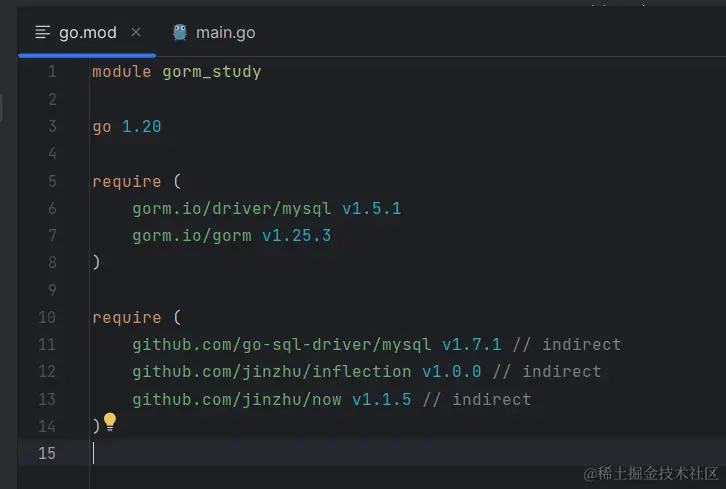726x489 pixels.
Task: Click the closing parenthesis on line 8
Action: [x=96, y=263]
